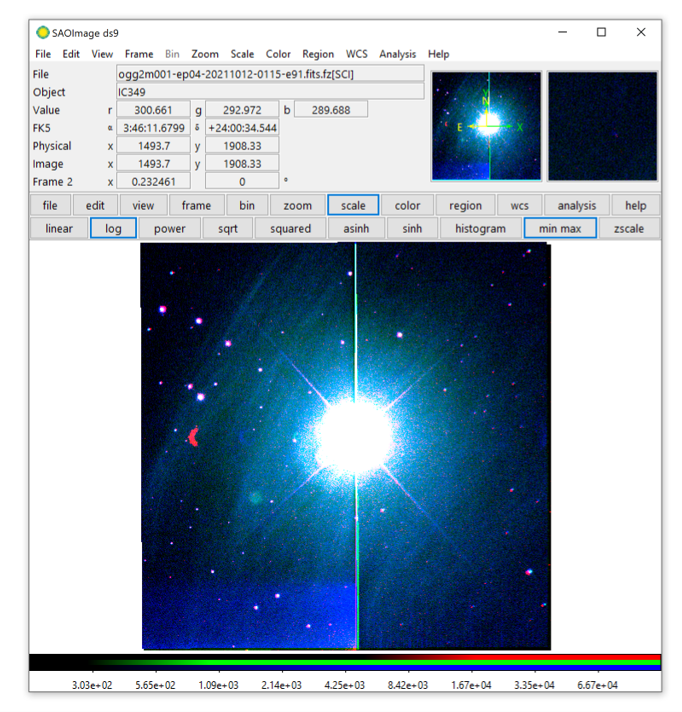
Task: Click the RGB colorbar at the bottom
Action: (345, 662)
